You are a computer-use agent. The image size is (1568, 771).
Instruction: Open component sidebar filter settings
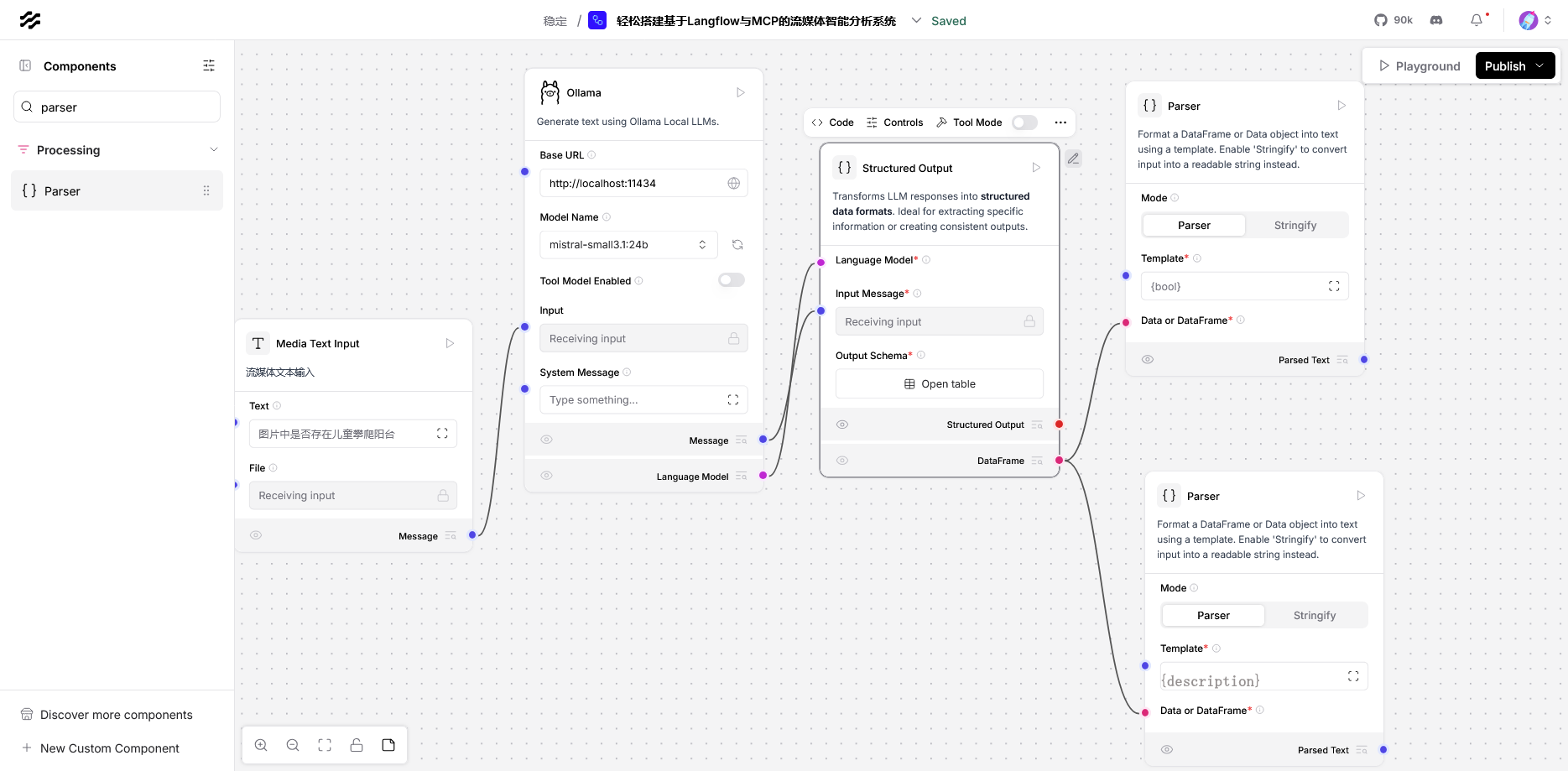point(209,65)
